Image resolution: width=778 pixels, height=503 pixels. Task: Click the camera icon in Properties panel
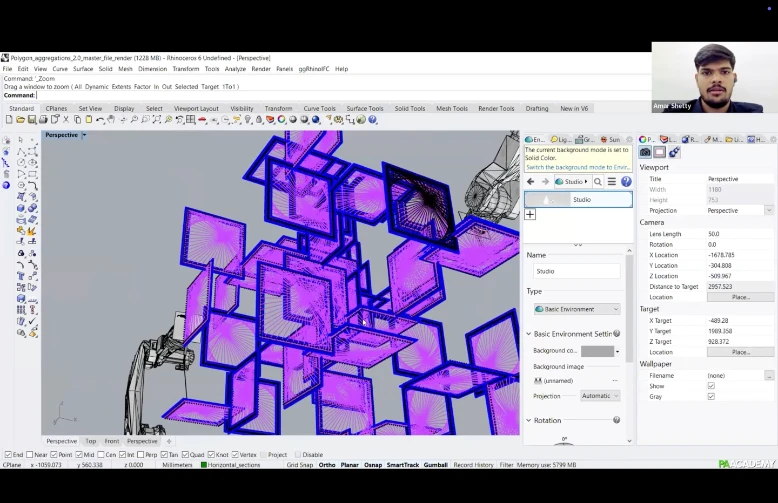tap(646, 152)
